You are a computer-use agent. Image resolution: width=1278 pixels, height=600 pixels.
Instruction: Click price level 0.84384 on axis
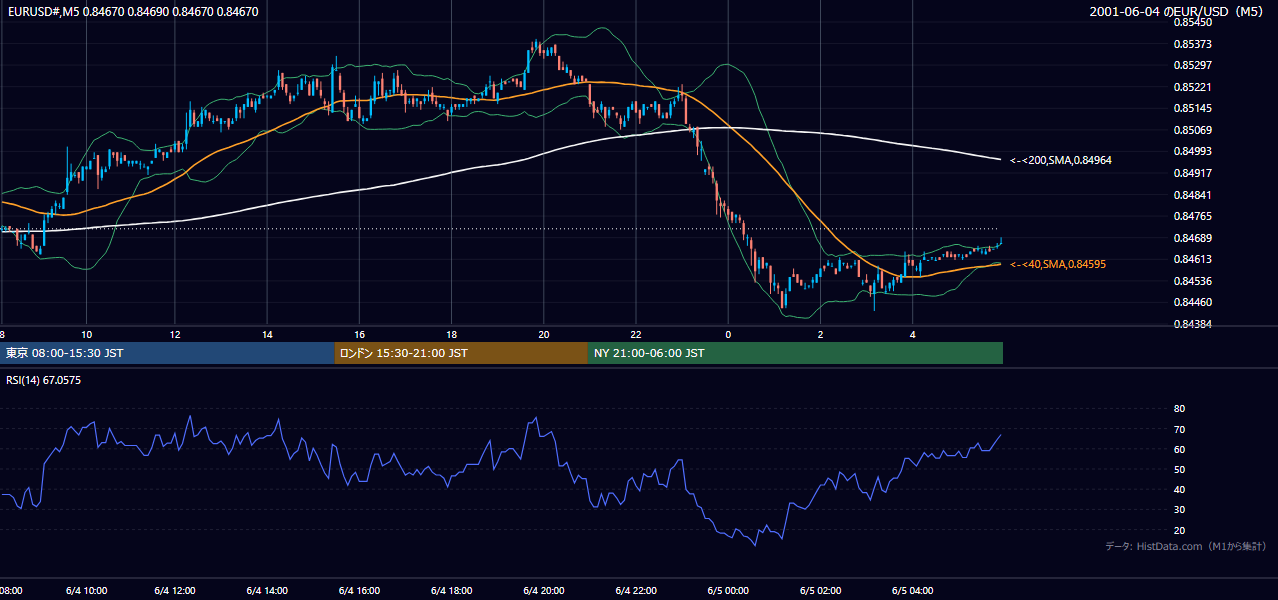(1192, 324)
